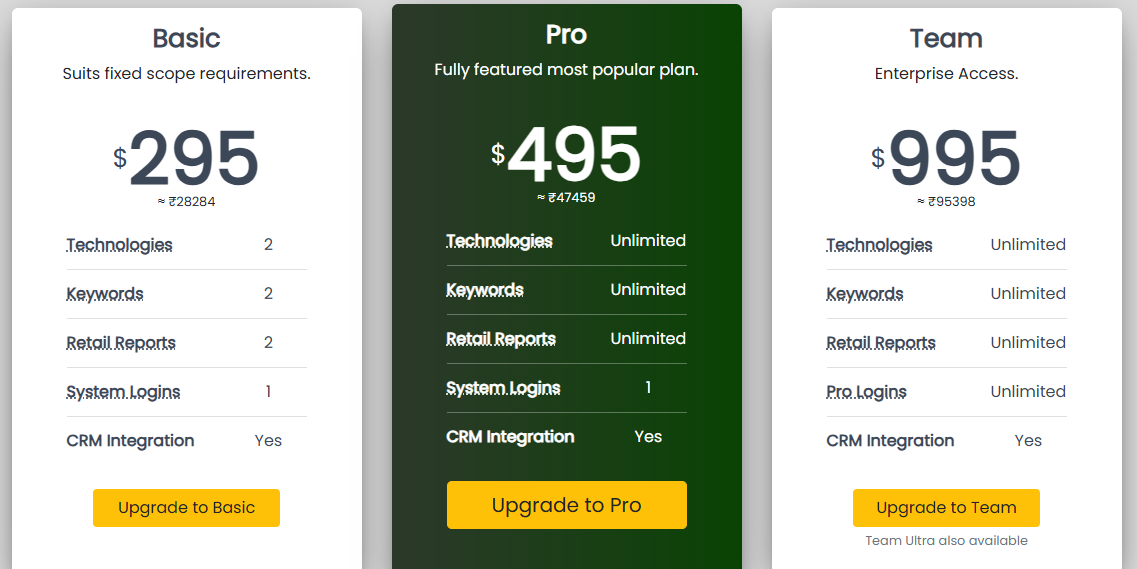This screenshot has height=569, width=1137.
Task: Click Pro plan System Logins value 1
Action: 648,388
